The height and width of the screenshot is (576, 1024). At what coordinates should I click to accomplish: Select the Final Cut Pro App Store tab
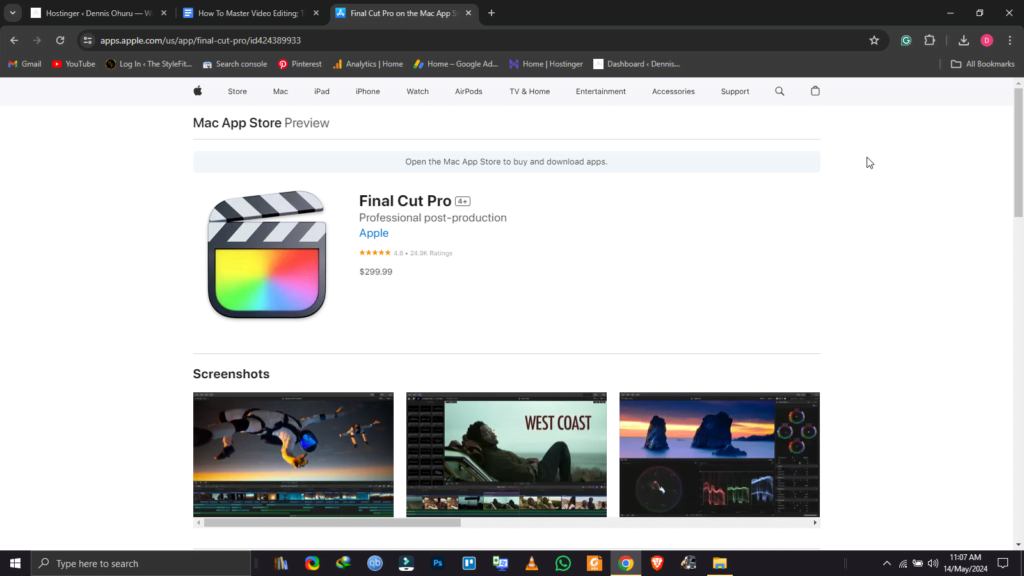pyautogui.click(x=402, y=13)
